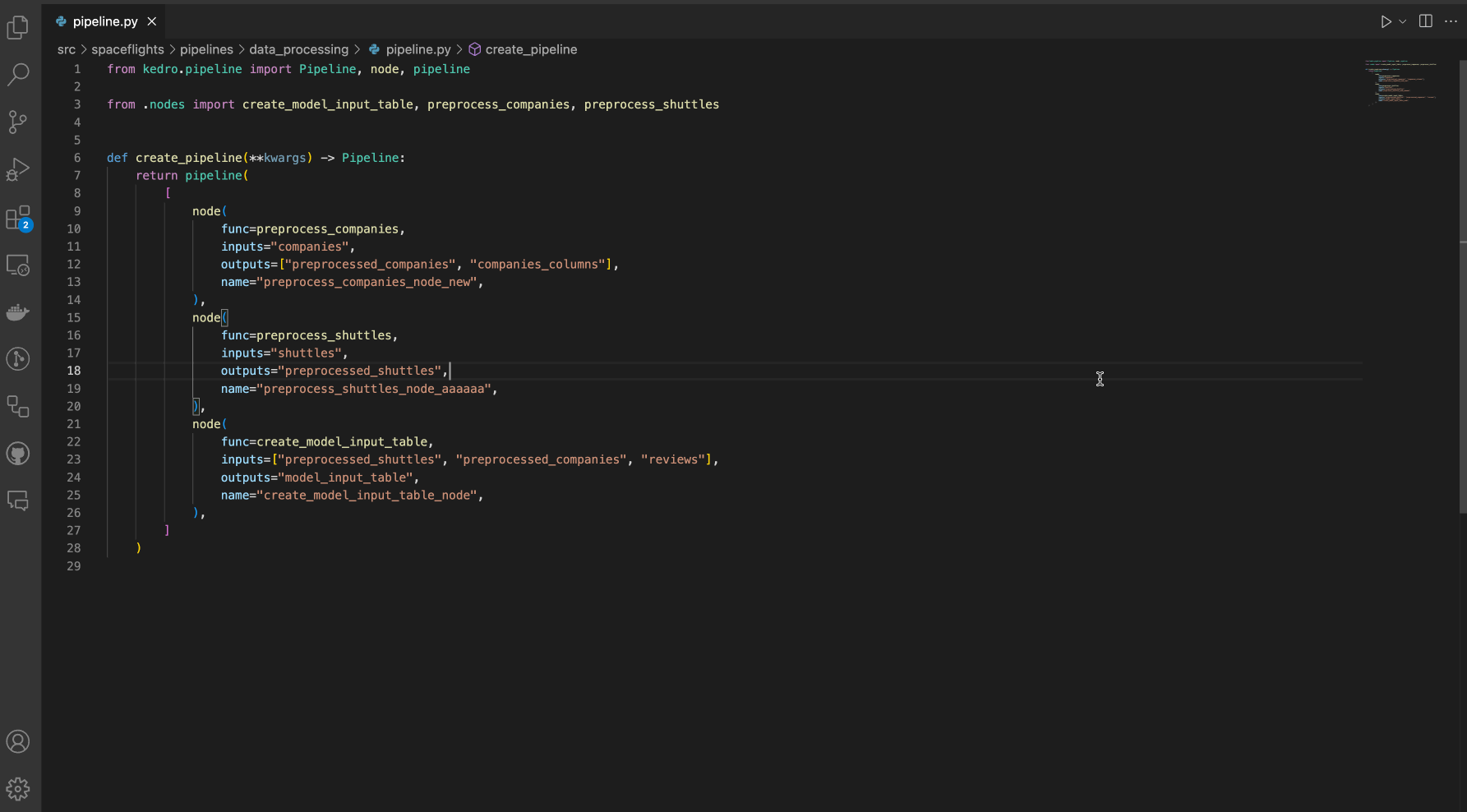1467x812 pixels.
Task: Click line number 29 in gutter
Action: point(74,566)
